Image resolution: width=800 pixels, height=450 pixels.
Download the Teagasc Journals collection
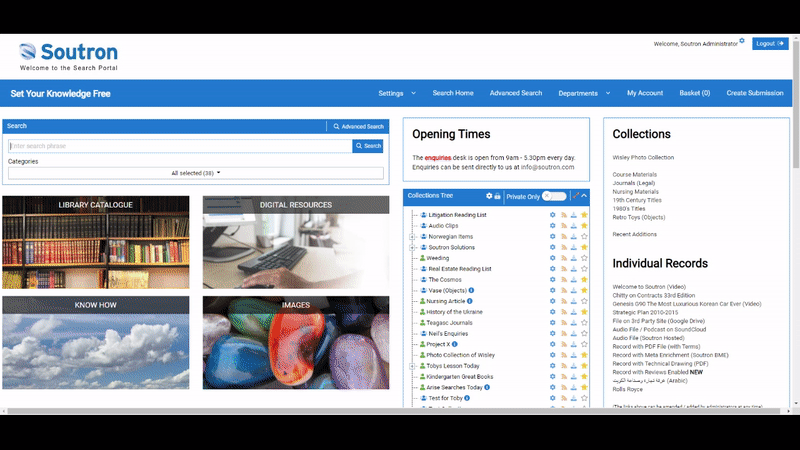[x=574, y=322]
